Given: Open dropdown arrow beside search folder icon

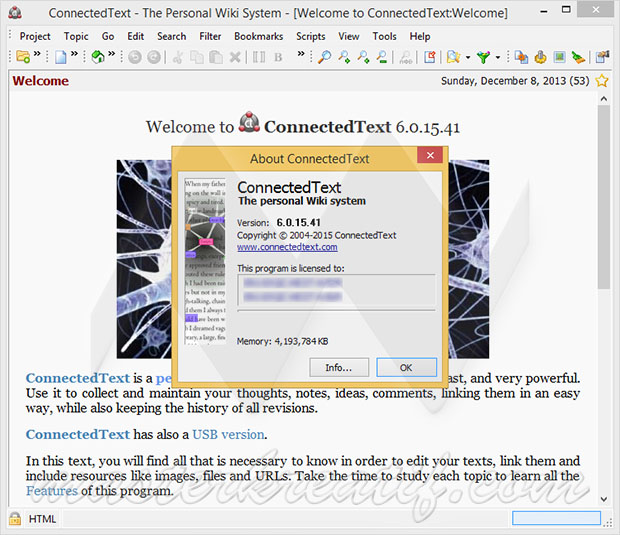Looking at the screenshot, I should coord(468,57).
